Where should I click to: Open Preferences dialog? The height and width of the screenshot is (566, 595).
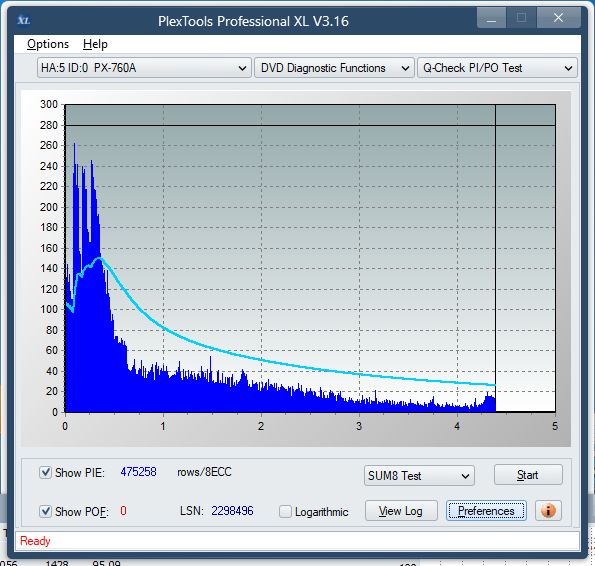(486, 511)
